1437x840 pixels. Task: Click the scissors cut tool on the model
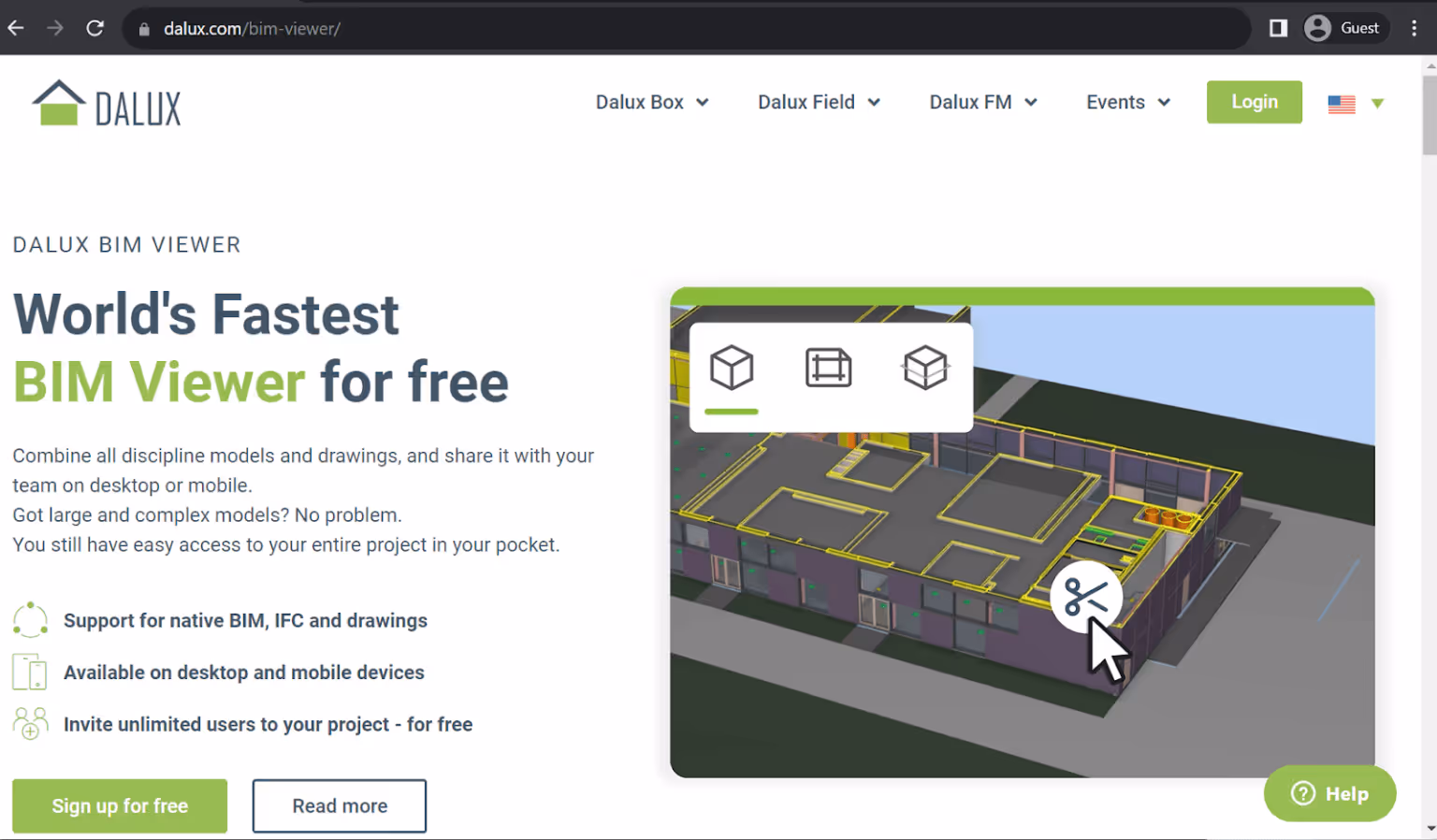click(x=1088, y=596)
